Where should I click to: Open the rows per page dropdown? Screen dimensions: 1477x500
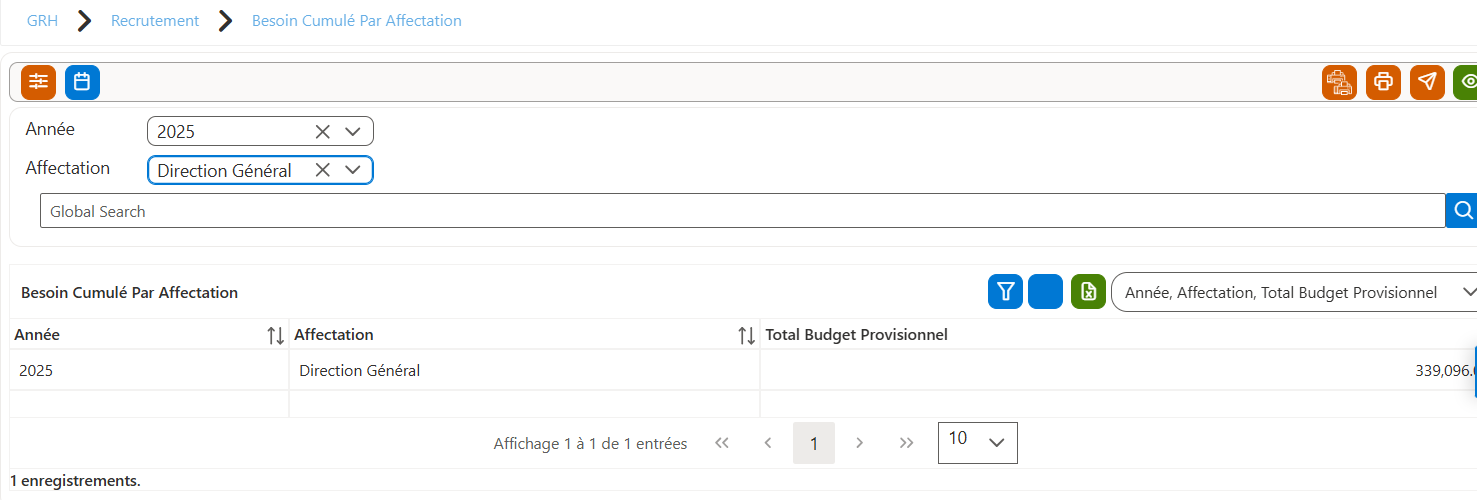coord(977,443)
